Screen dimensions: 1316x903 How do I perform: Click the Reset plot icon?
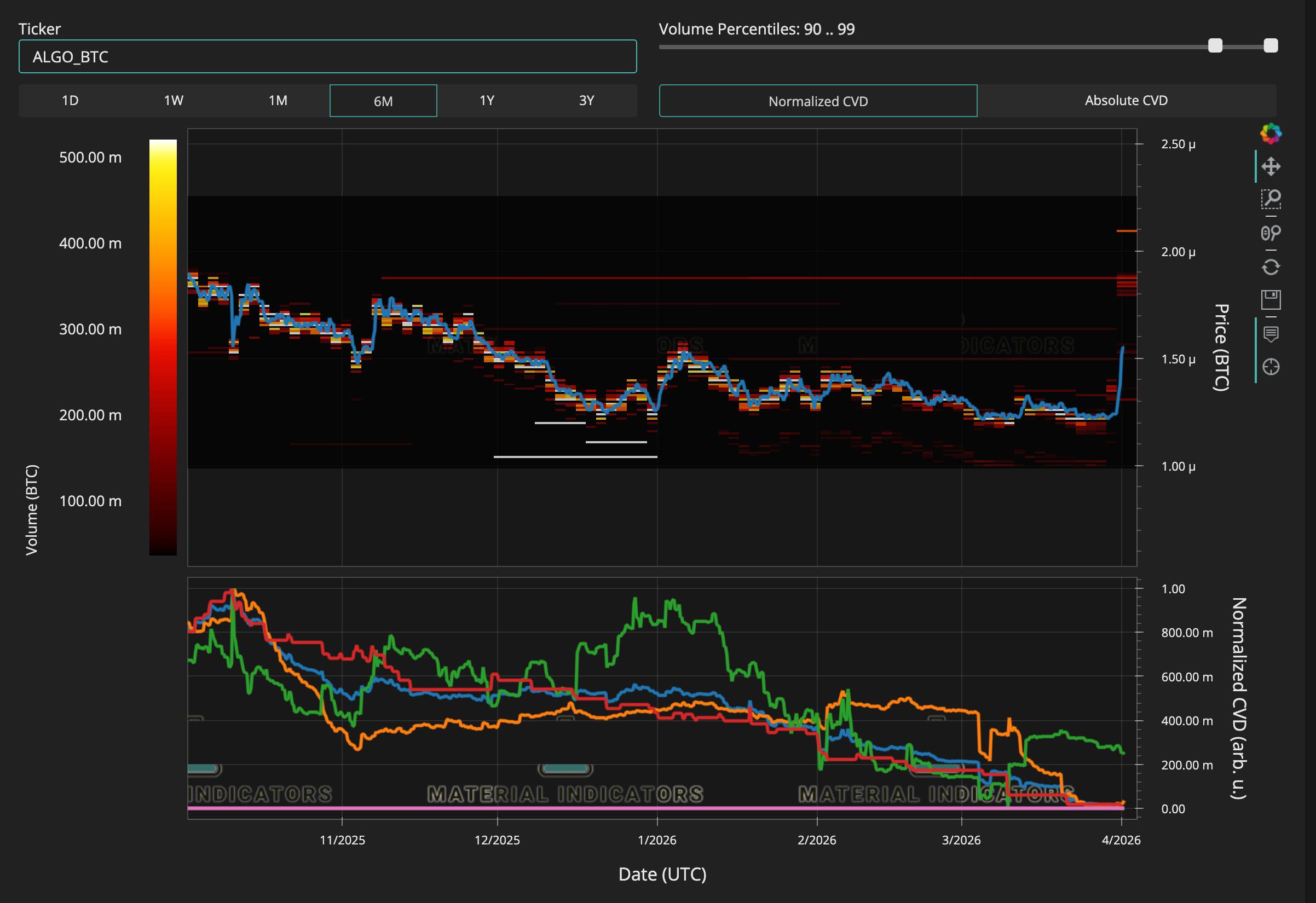point(1271,267)
